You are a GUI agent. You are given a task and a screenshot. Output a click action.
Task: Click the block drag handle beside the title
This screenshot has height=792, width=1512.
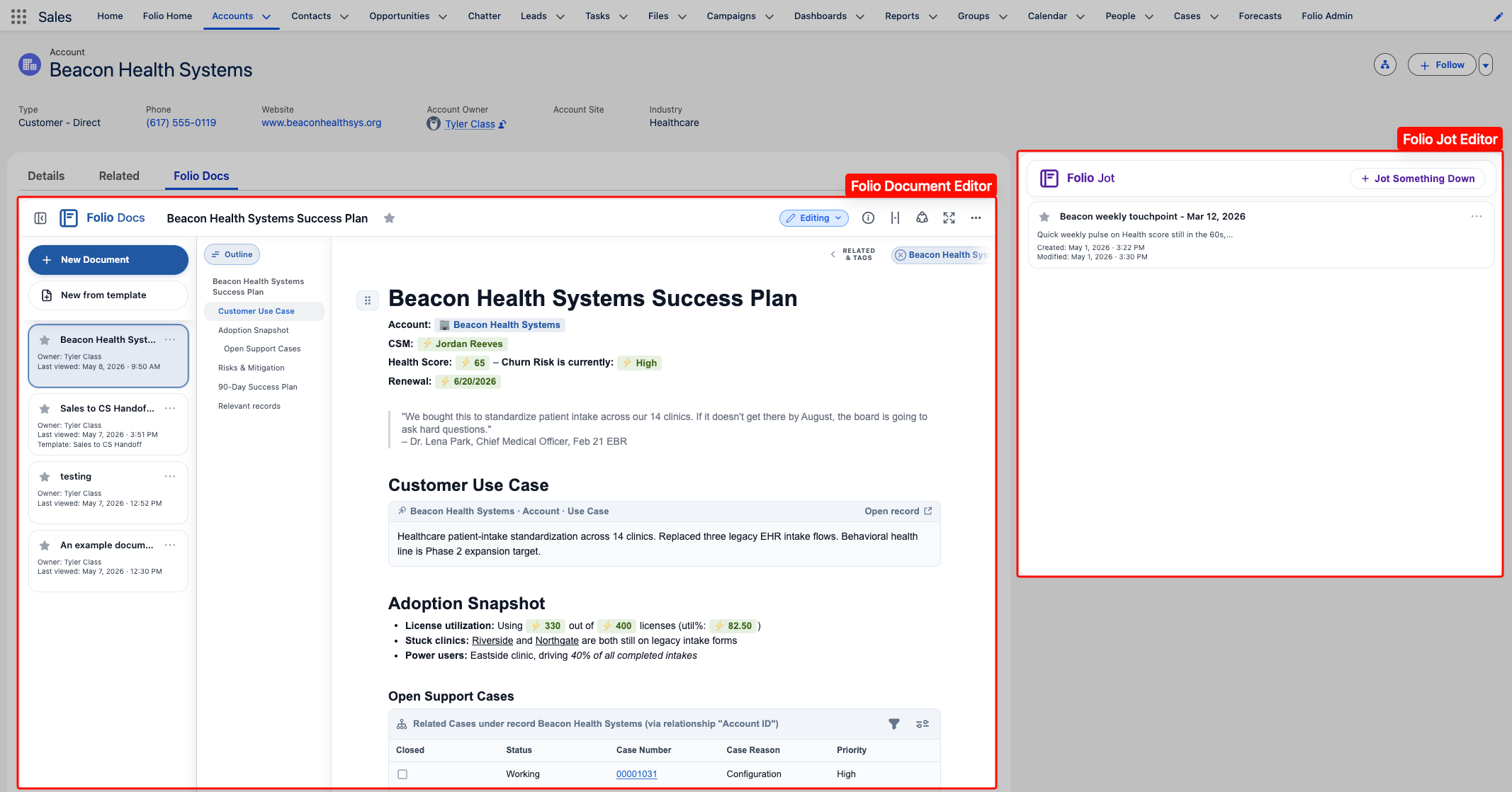367,300
